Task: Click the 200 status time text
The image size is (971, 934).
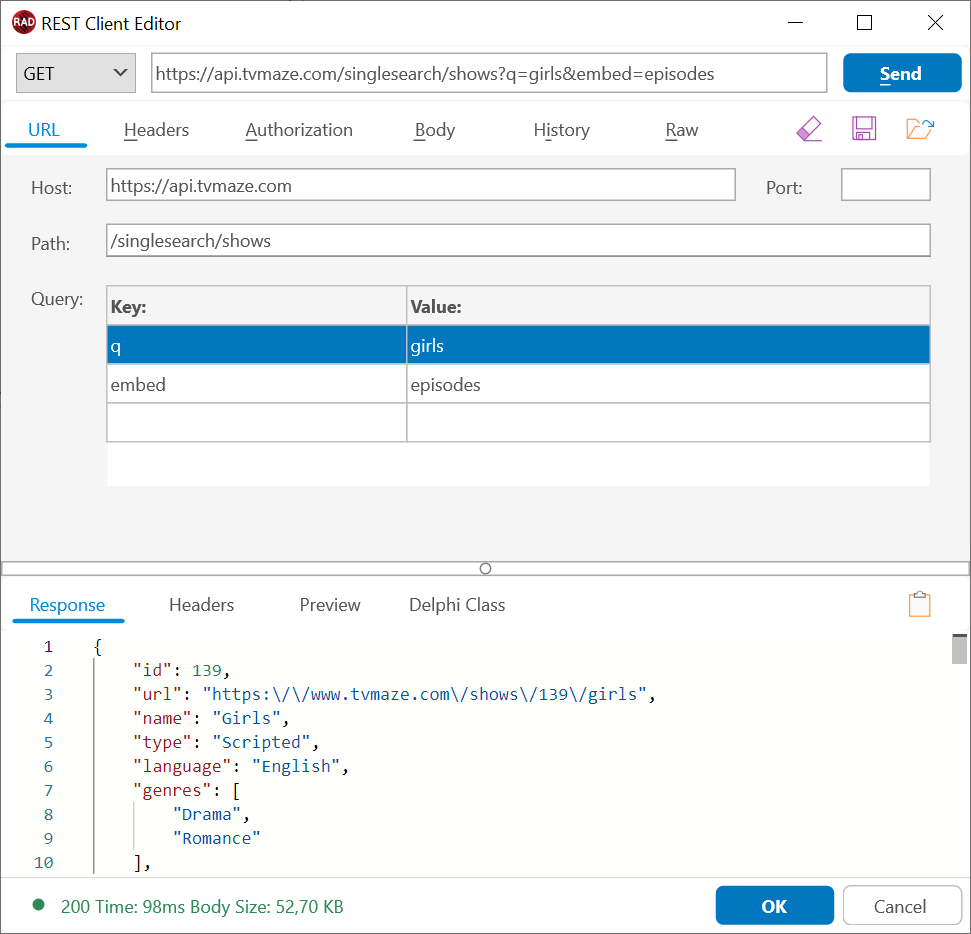Action: click(x=202, y=907)
